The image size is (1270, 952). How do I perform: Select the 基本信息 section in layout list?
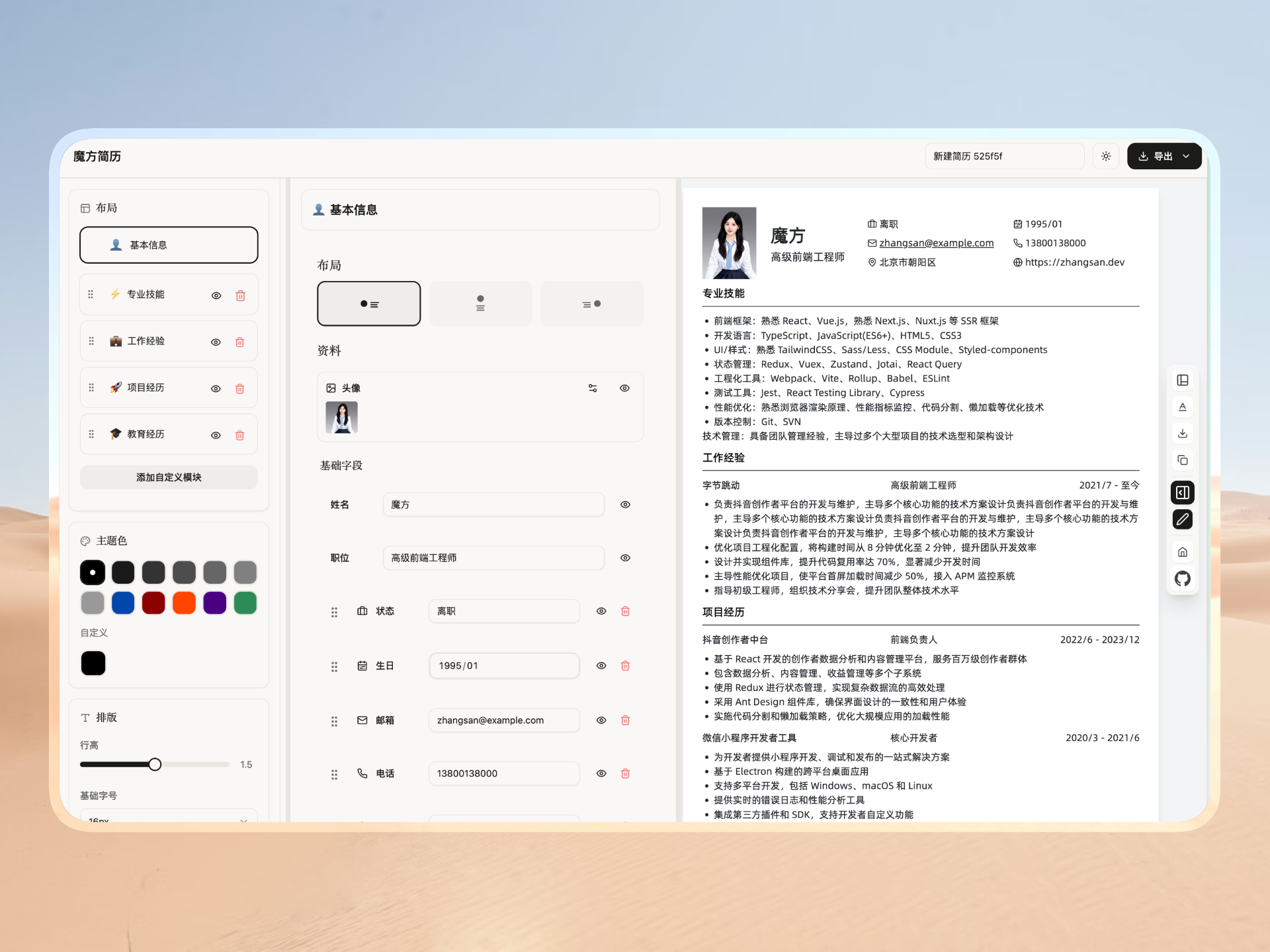click(169, 245)
